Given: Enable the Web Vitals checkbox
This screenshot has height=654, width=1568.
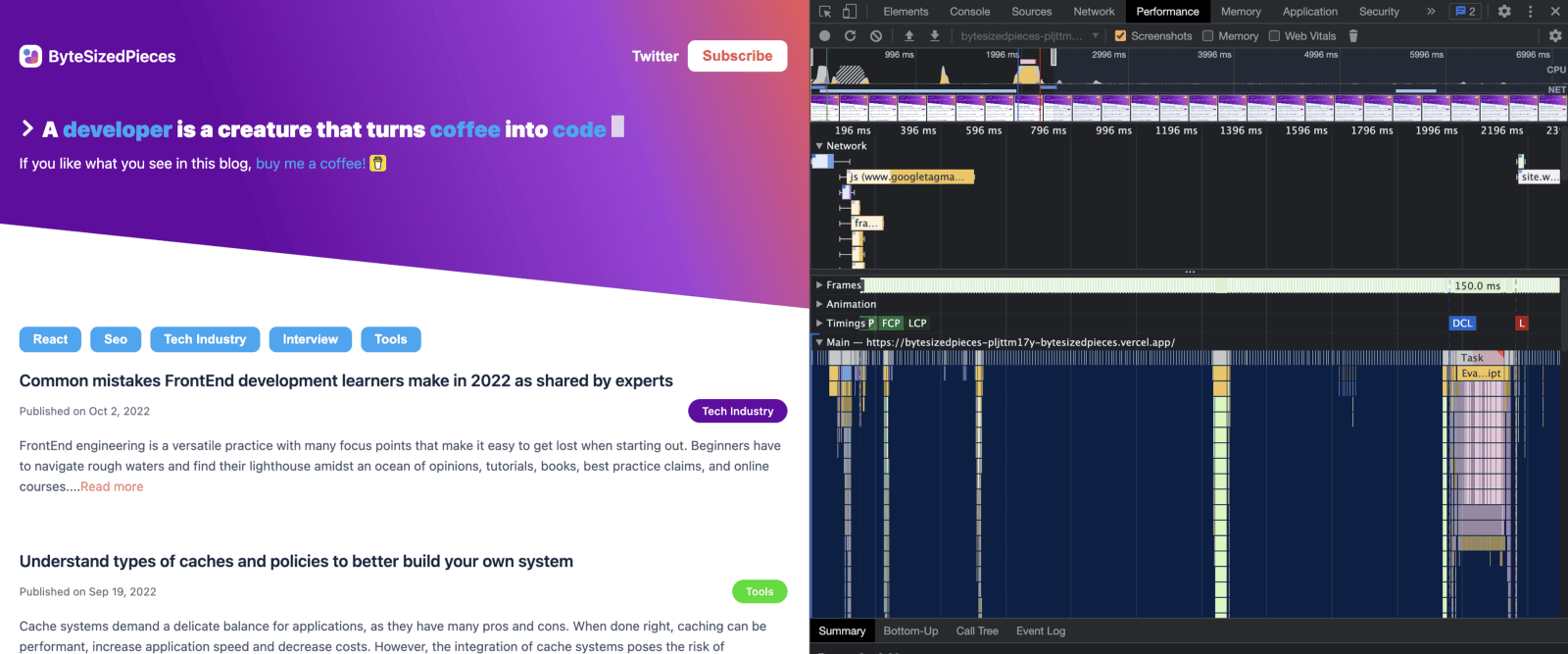Looking at the screenshot, I should [x=1274, y=36].
